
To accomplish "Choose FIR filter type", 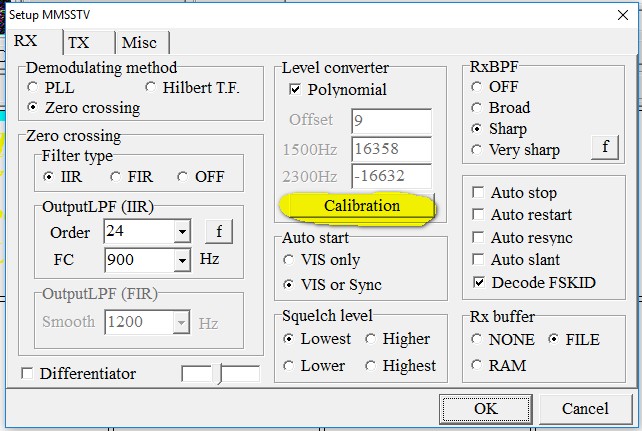I will (115, 177).
